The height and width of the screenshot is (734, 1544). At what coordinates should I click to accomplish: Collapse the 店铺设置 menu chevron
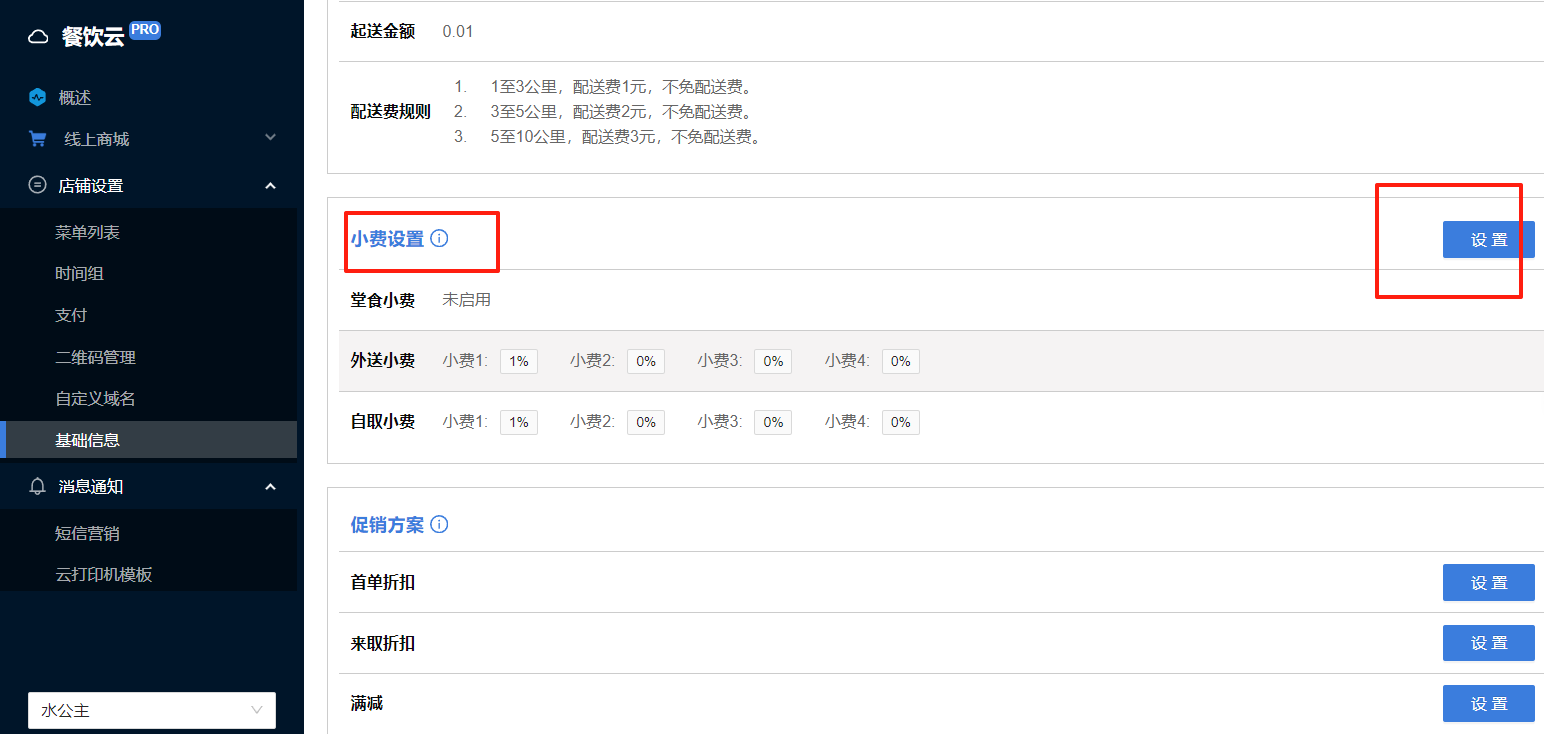point(270,185)
